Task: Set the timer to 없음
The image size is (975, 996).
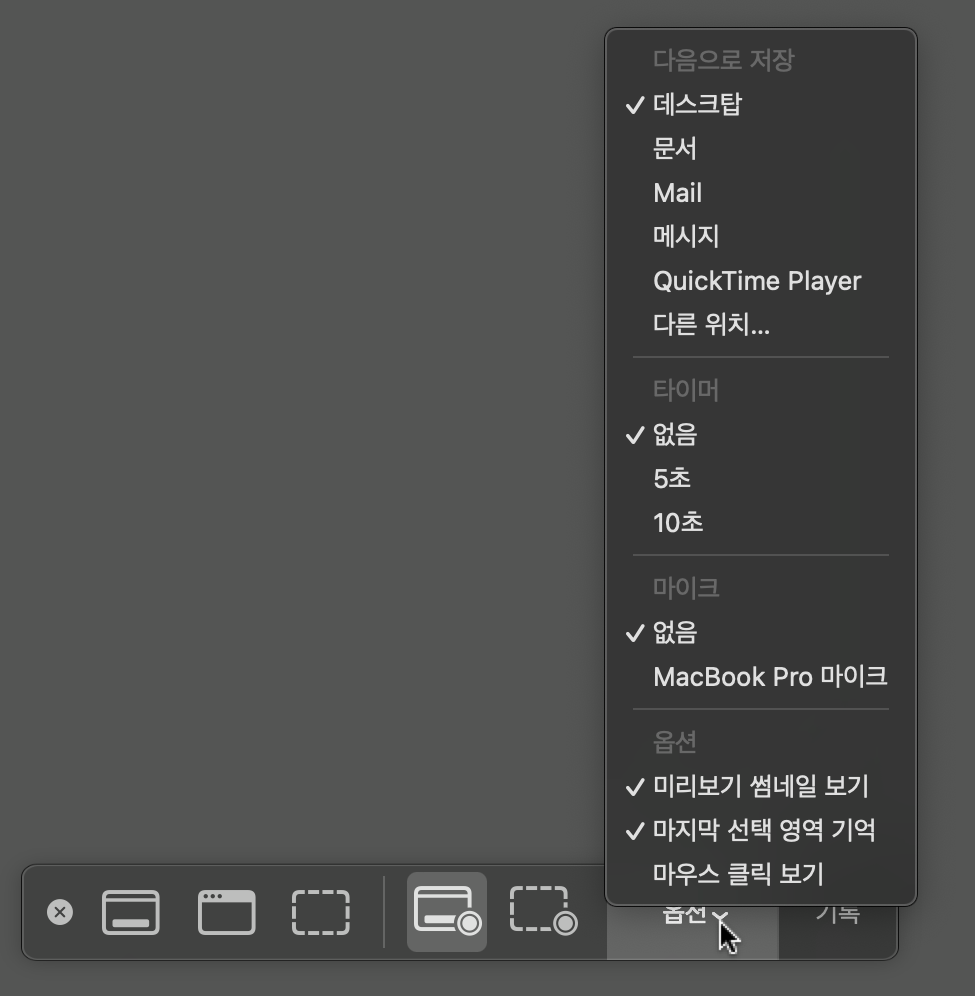Action: click(761, 434)
